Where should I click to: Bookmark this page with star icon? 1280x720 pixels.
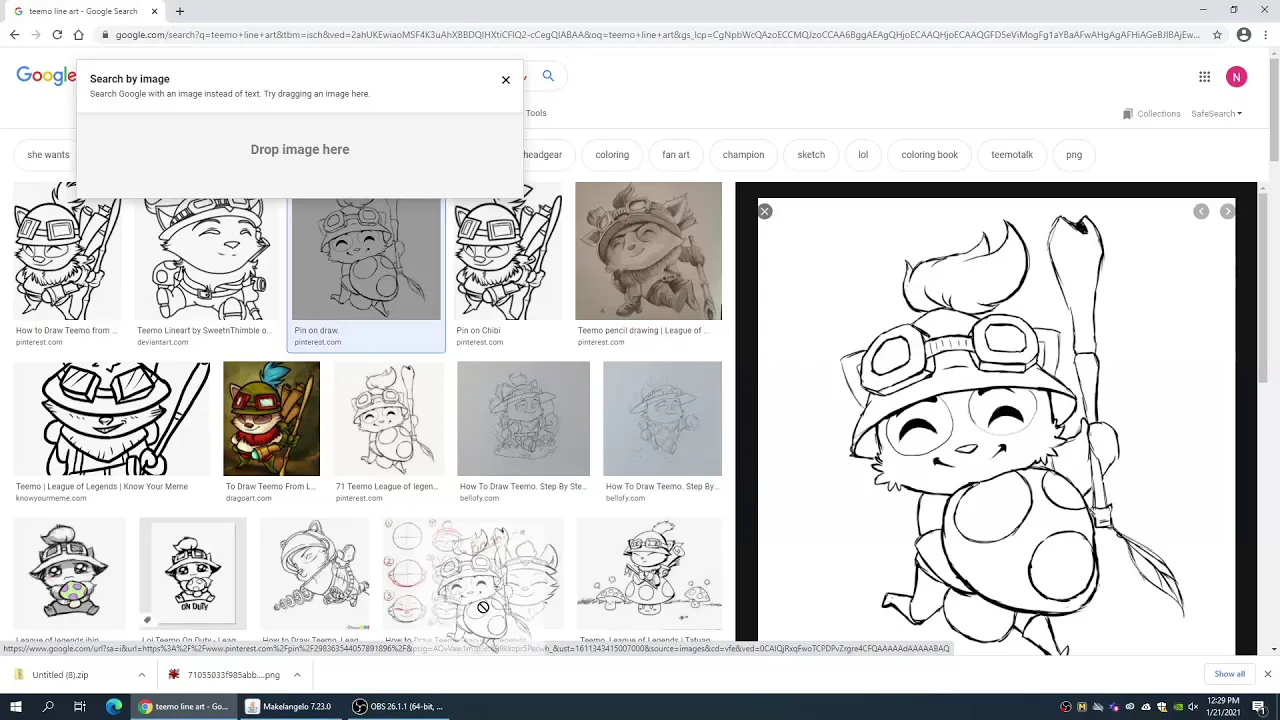pos(1217,35)
